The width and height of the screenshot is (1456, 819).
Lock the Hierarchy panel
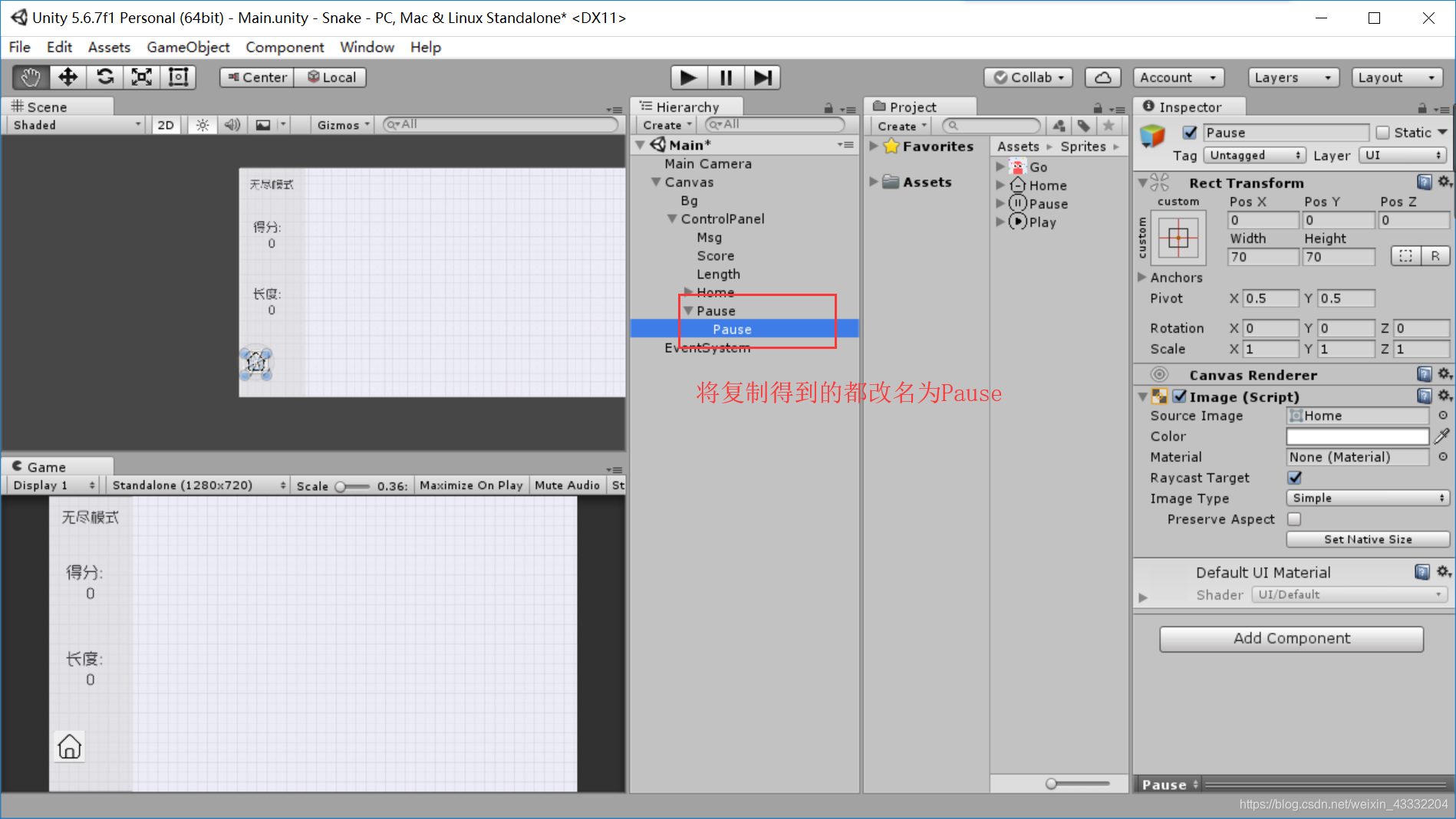(x=828, y=108)
